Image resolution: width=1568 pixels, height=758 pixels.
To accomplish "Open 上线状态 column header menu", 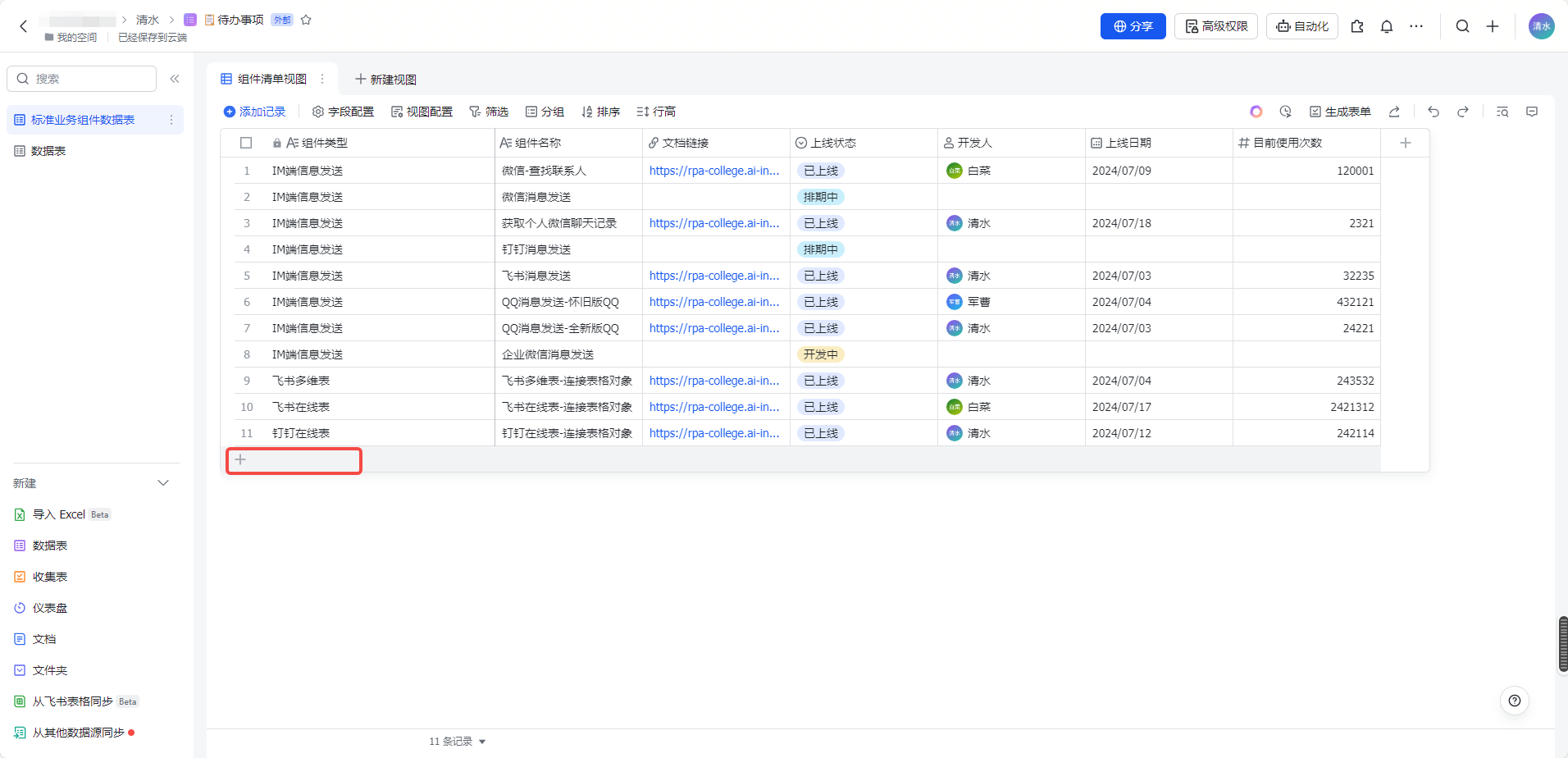I will [x=864, y=143].
